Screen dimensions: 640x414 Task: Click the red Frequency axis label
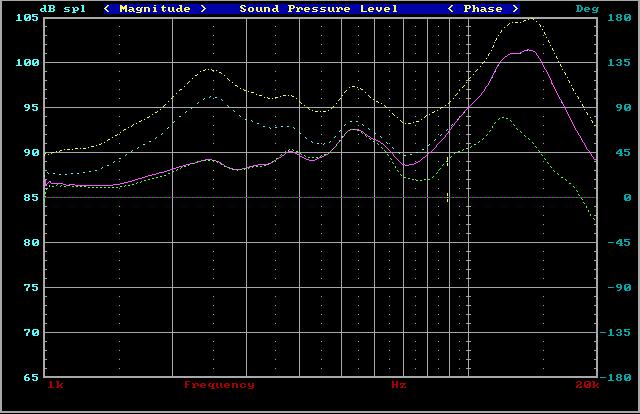pyautogui.click(x=219, y=385)
